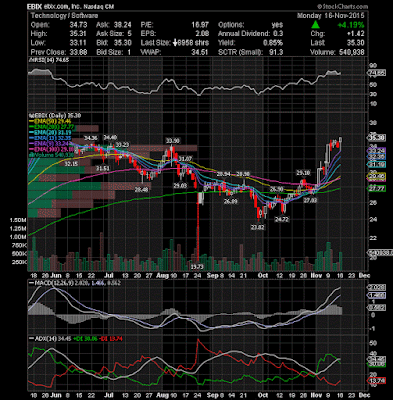
Task: Click the P/E value 16.97
Action: coord(200,25)
